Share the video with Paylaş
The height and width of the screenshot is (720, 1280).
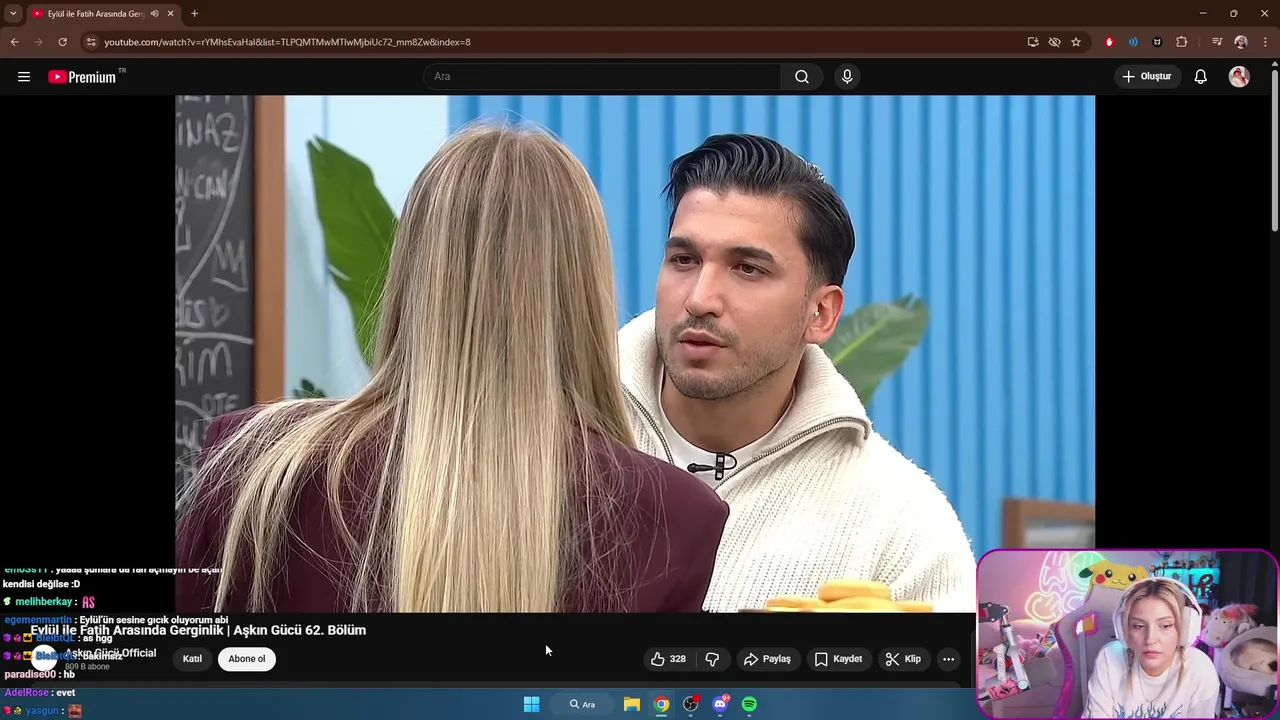[767, 659]
